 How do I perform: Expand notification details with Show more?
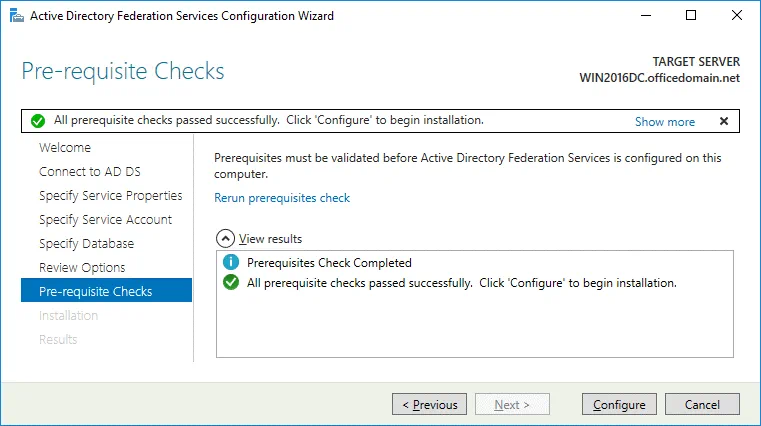[664, 122]
